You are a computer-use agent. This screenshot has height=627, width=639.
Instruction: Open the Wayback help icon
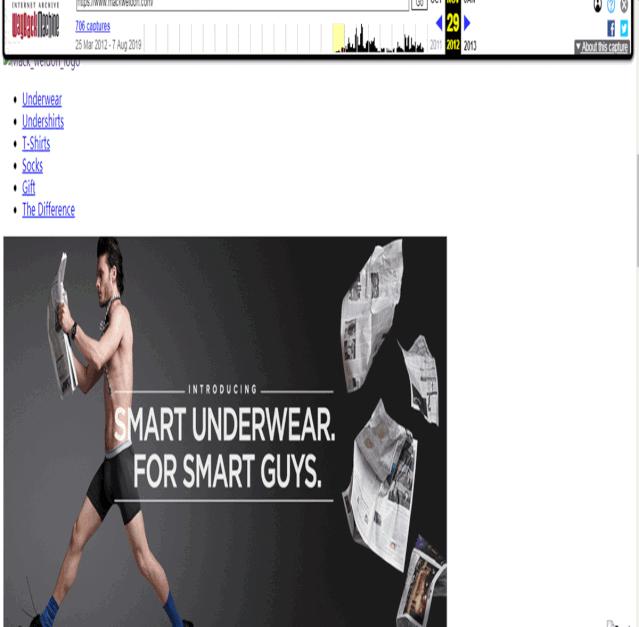point(611,5)
